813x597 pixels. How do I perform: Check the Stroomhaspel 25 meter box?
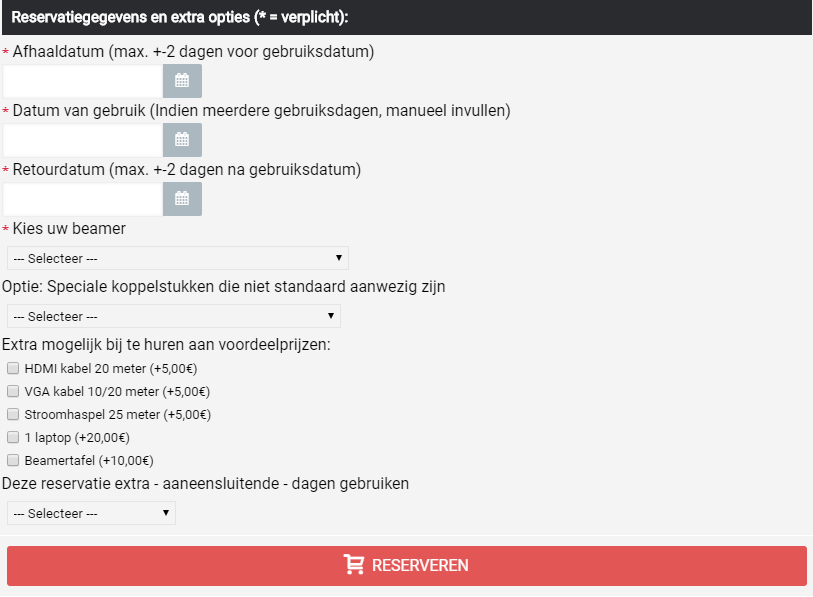(x=13, y=414)
